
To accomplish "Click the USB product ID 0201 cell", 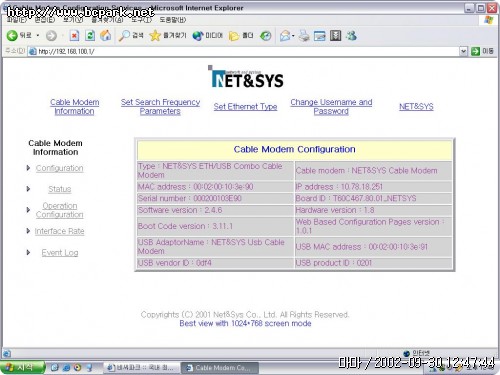I will [x=373, y=263].
